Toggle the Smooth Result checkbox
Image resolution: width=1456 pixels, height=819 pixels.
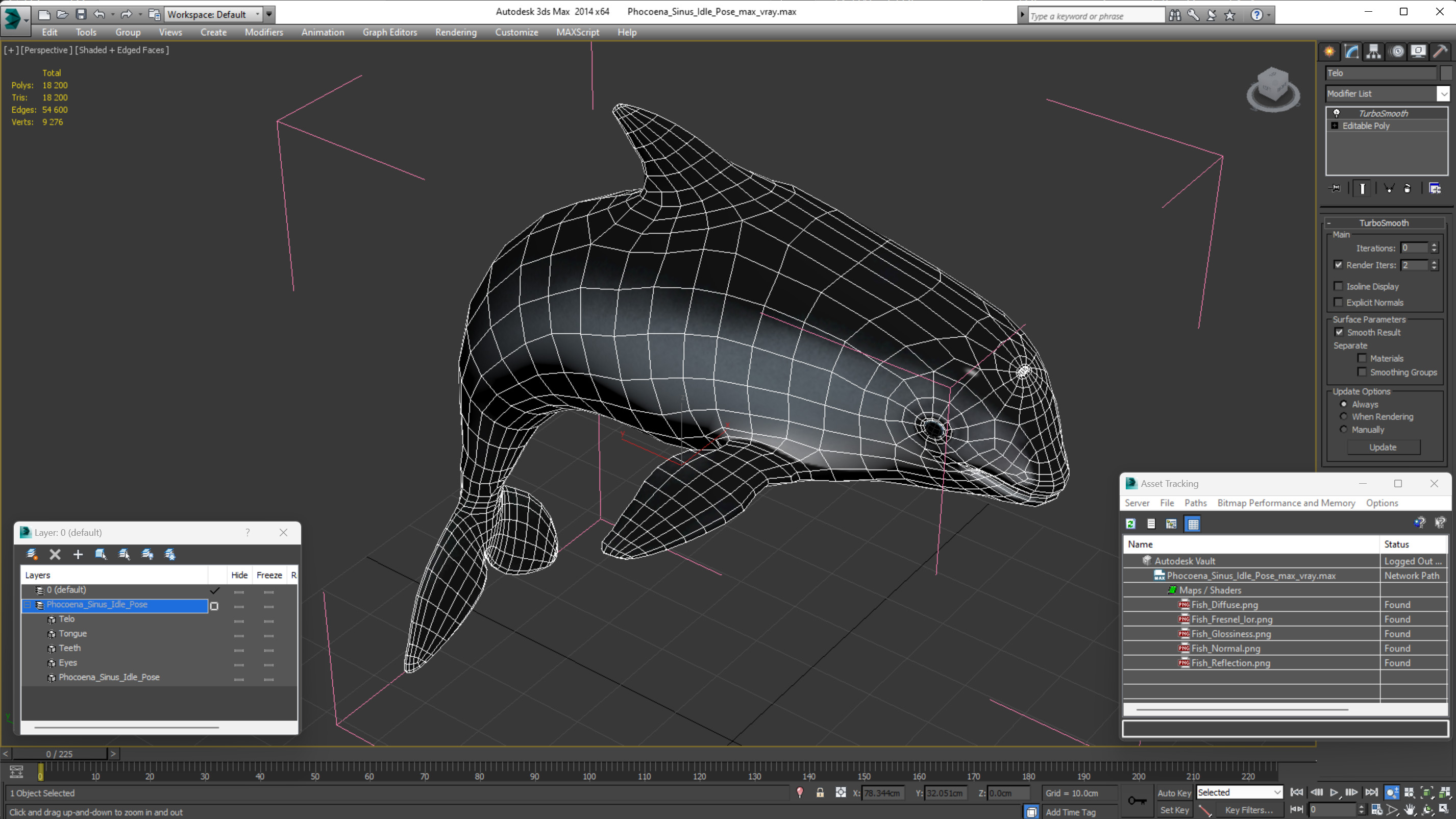[1339, 332]
